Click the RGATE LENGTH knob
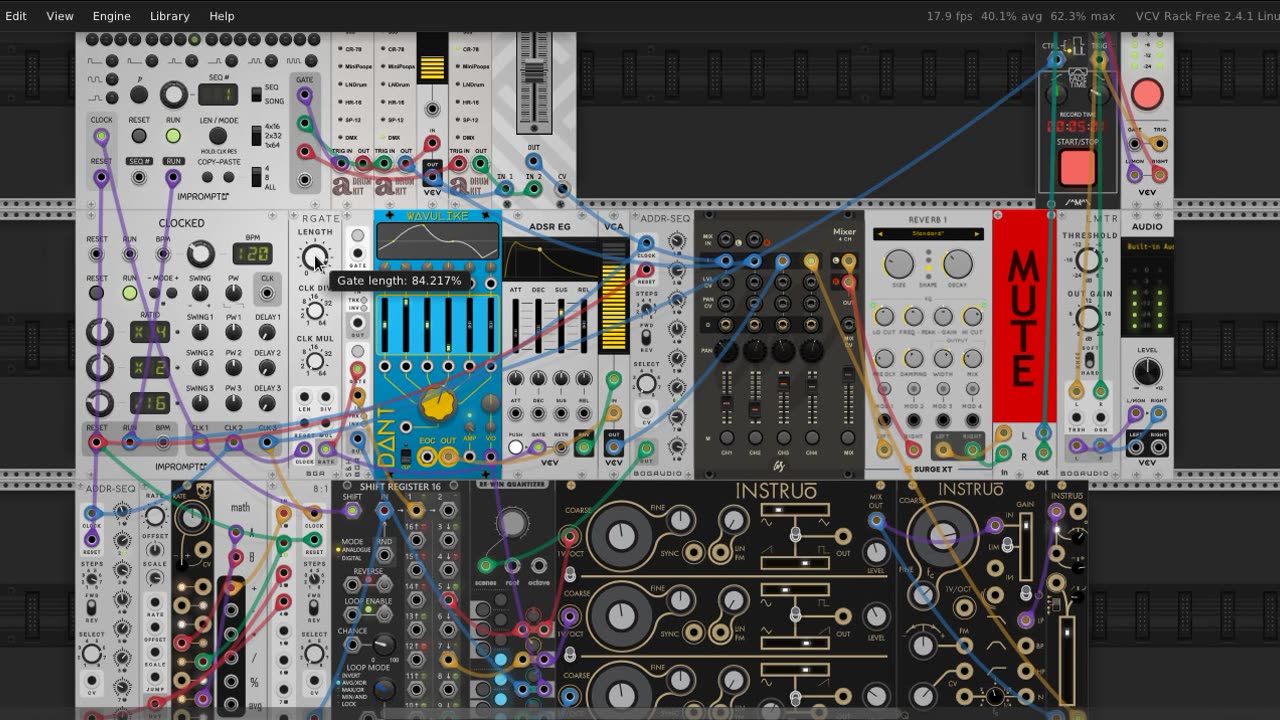Screen dimensions: 1280x720 pyautogui.click(x=315, y=258)
